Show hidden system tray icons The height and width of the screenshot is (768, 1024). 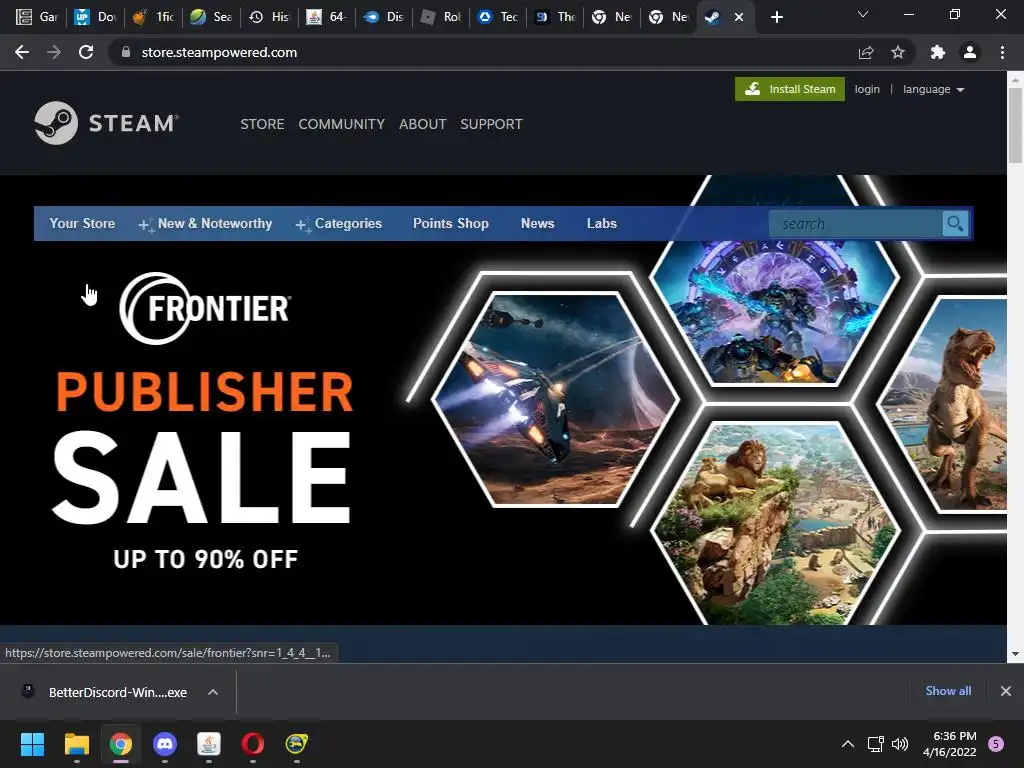coord(848,744)
